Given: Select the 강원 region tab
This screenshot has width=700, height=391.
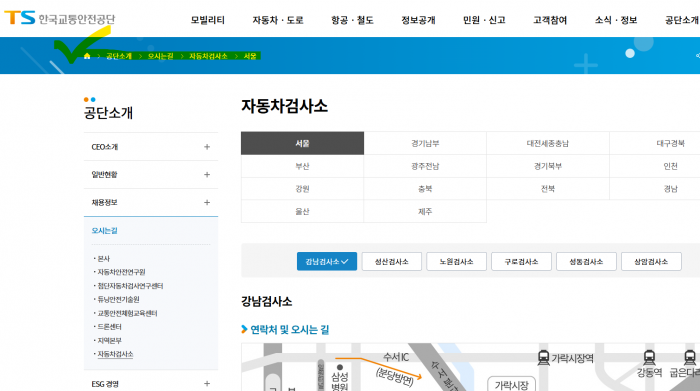Looking at the screenshot, I should point(302,189).
